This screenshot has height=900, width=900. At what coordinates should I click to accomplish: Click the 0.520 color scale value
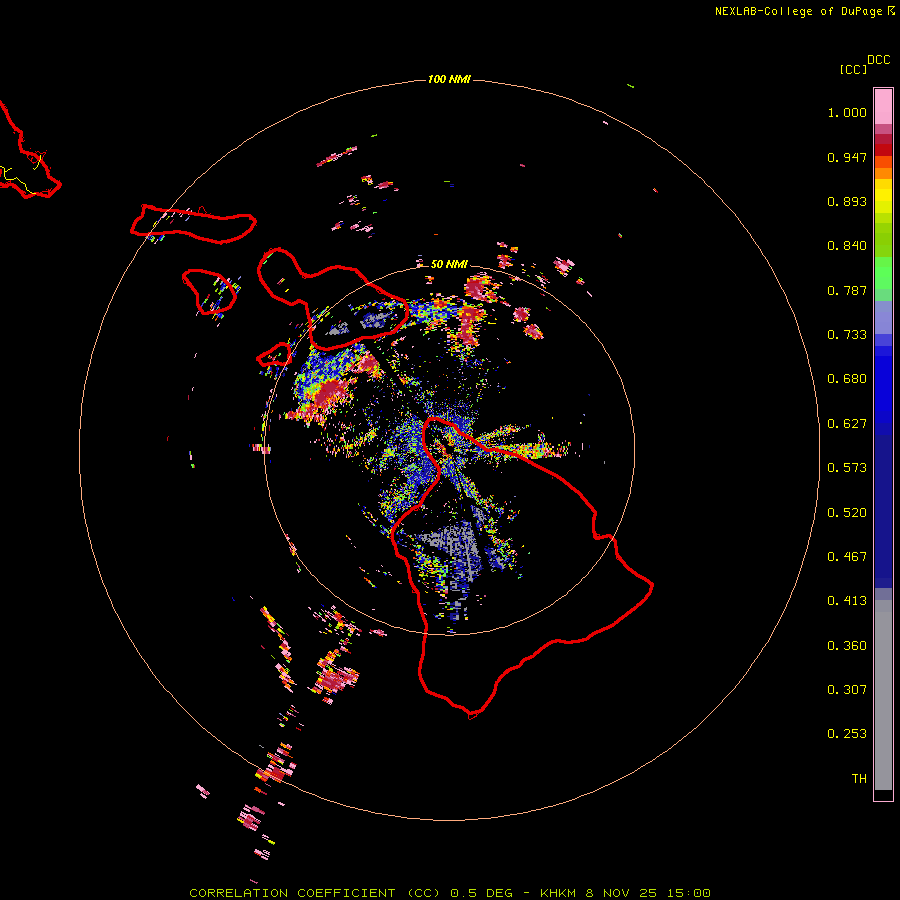847,513
